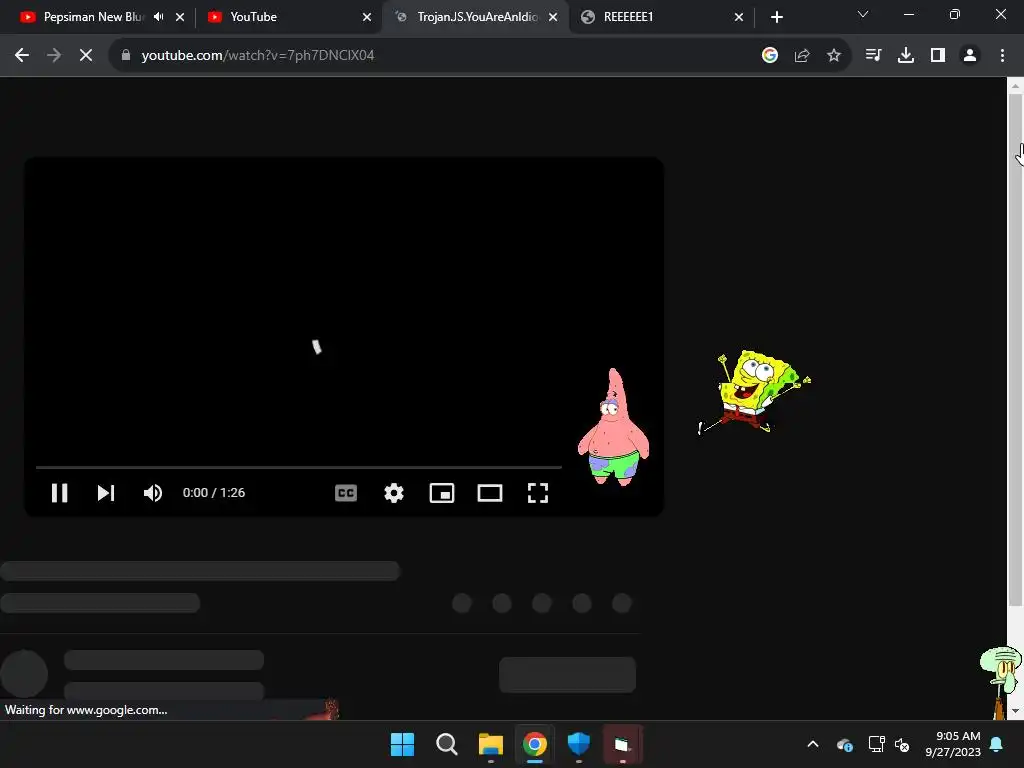Open Chrome downloads

906,56
